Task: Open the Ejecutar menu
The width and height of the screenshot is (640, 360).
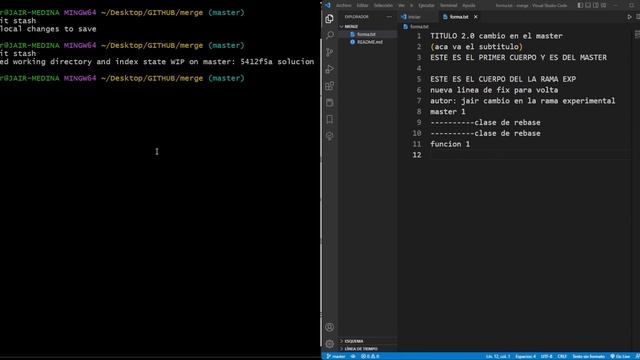Action: [427, 5]
